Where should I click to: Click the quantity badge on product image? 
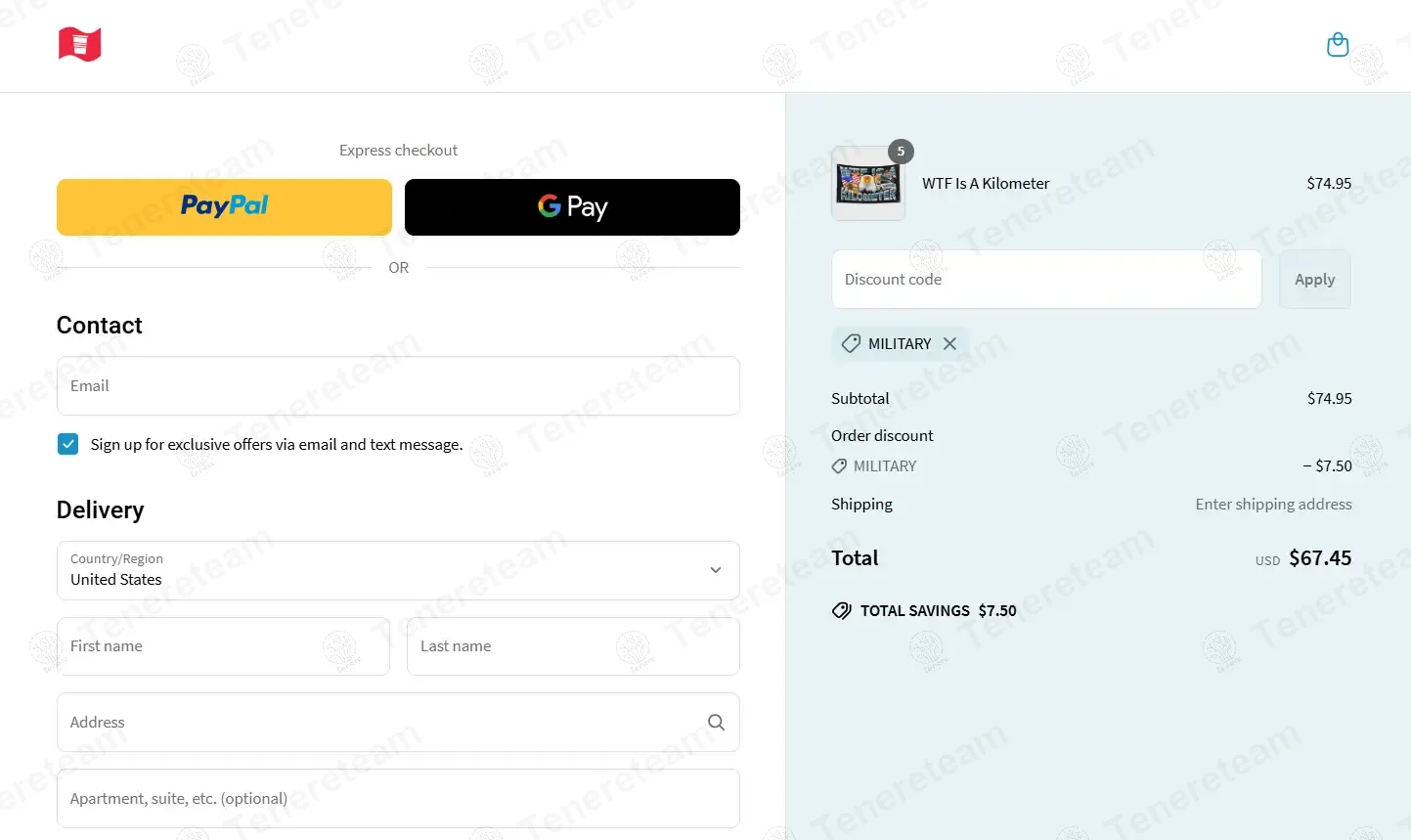(x=901, y=152)
